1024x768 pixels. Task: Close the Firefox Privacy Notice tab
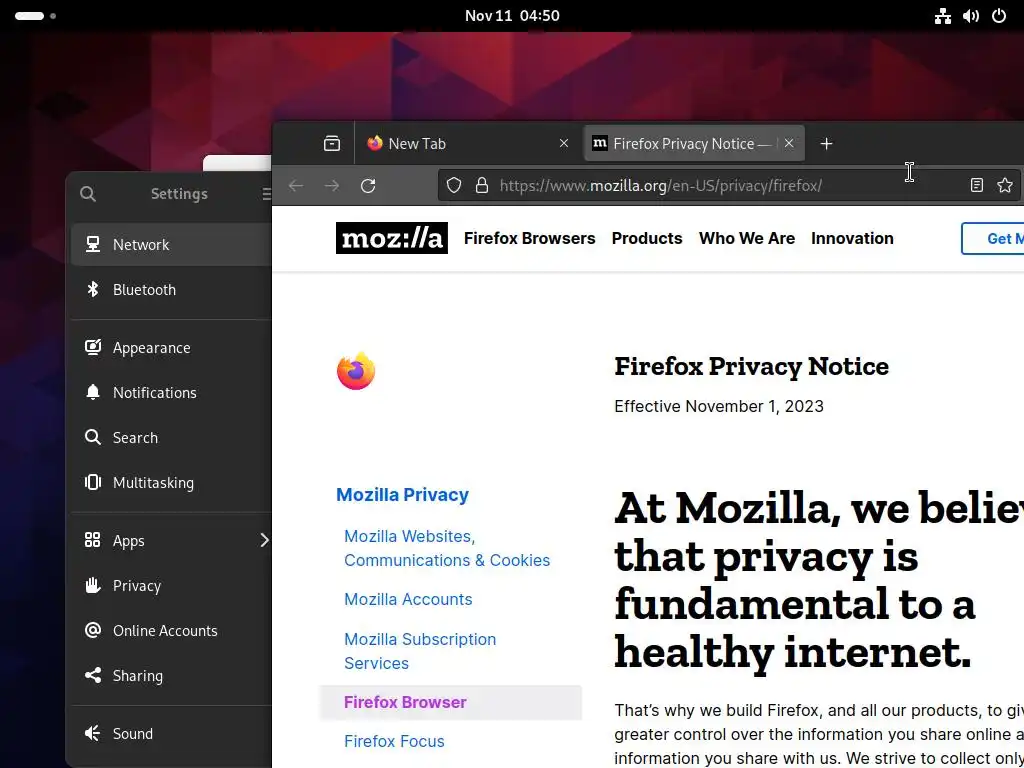(789, 143)
